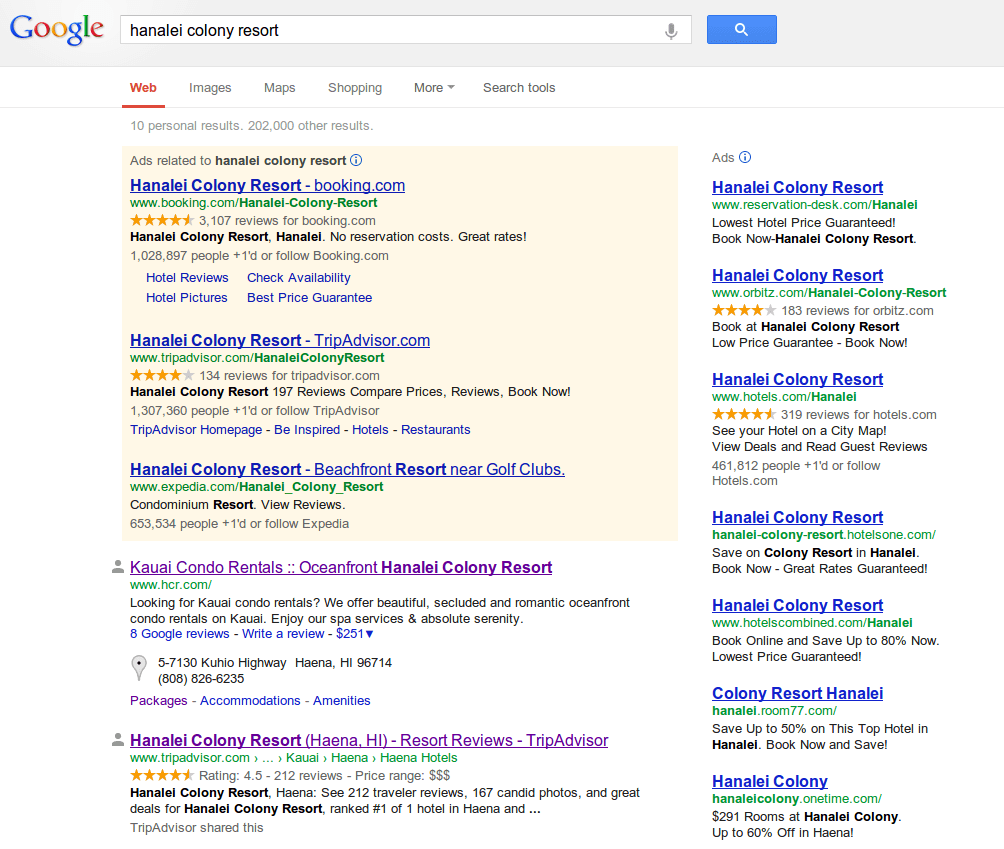The height and width of the screenshot is (849, 1004).
Task: Activate voice search microphone icon
Action: coord(672,31)
